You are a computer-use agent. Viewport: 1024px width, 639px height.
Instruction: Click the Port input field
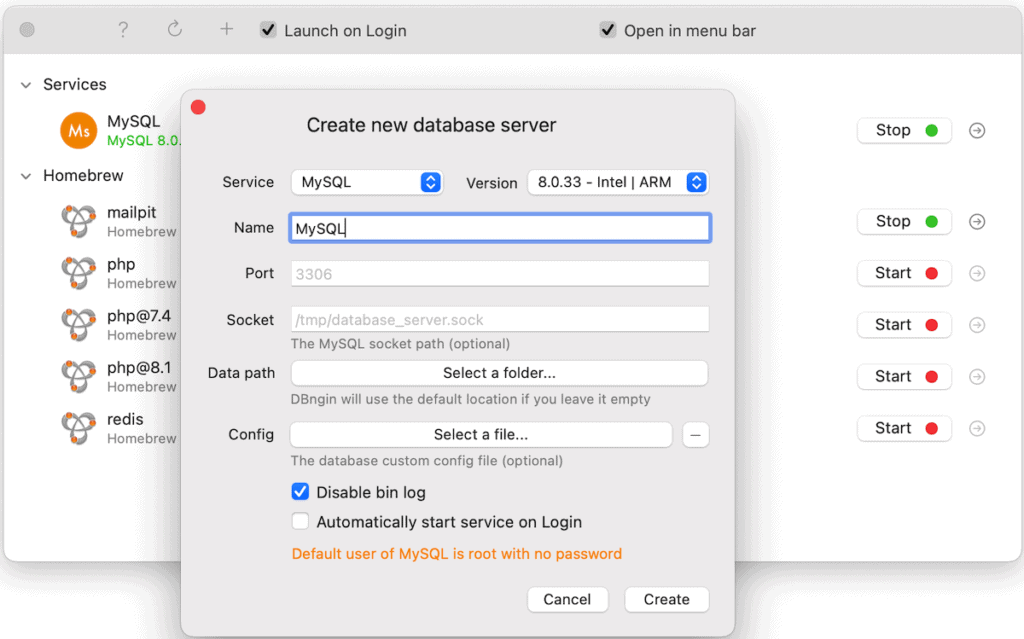(499, 273)
